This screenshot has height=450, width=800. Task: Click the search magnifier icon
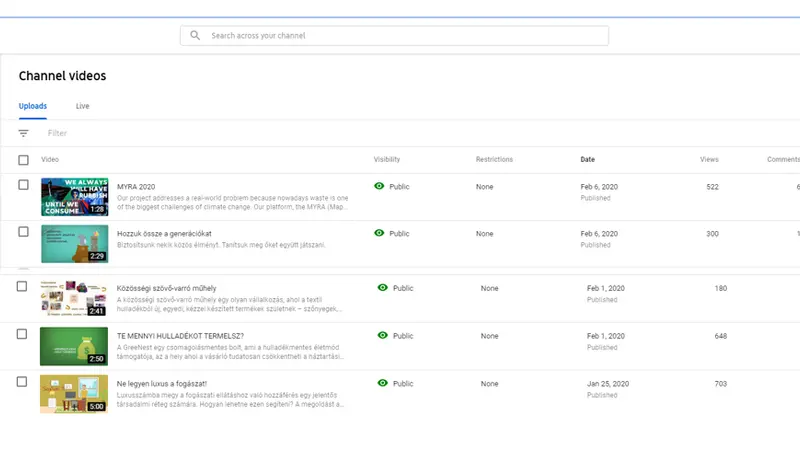click(195, 36)
